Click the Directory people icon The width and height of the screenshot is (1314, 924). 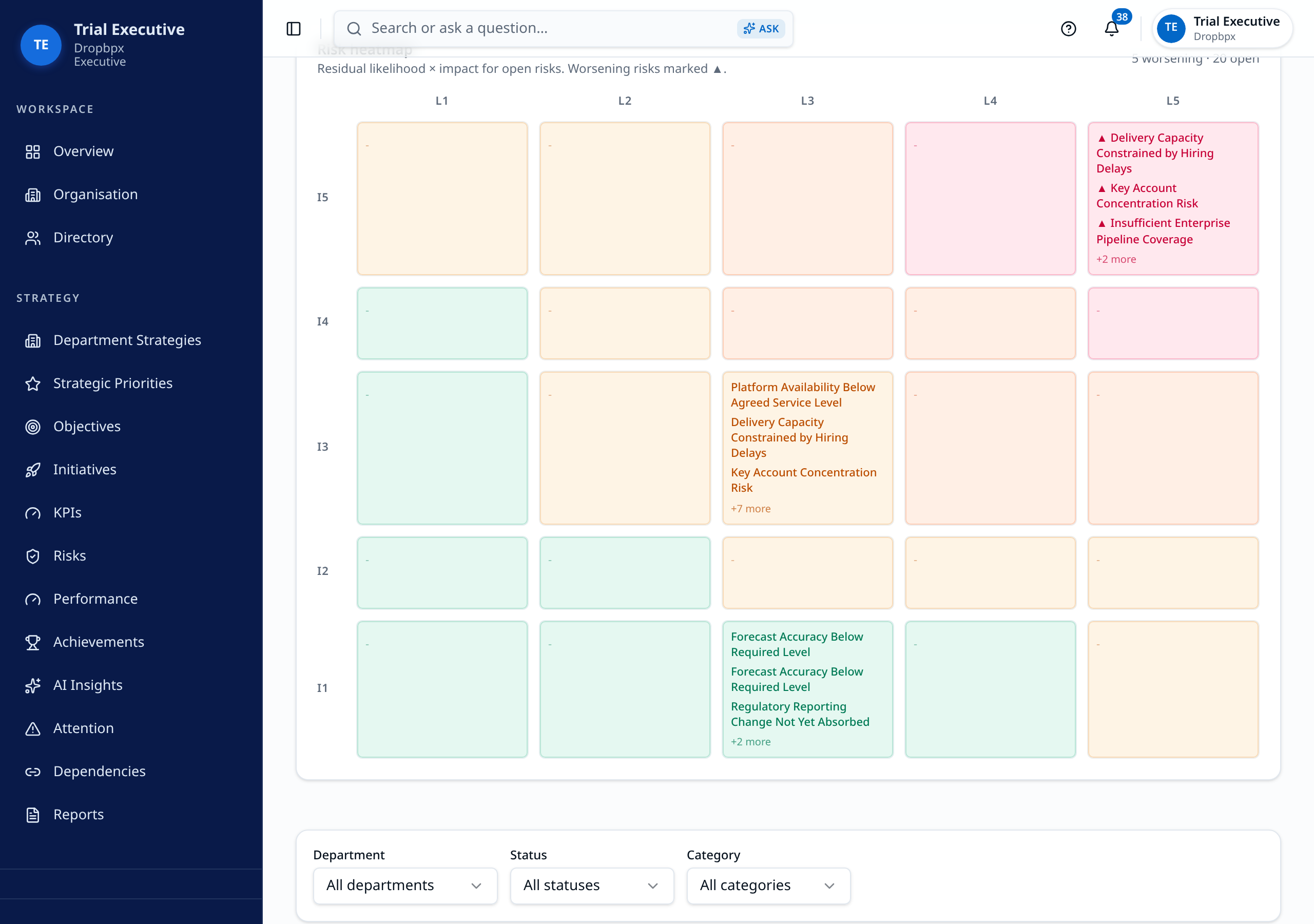[x=33, y=238]
